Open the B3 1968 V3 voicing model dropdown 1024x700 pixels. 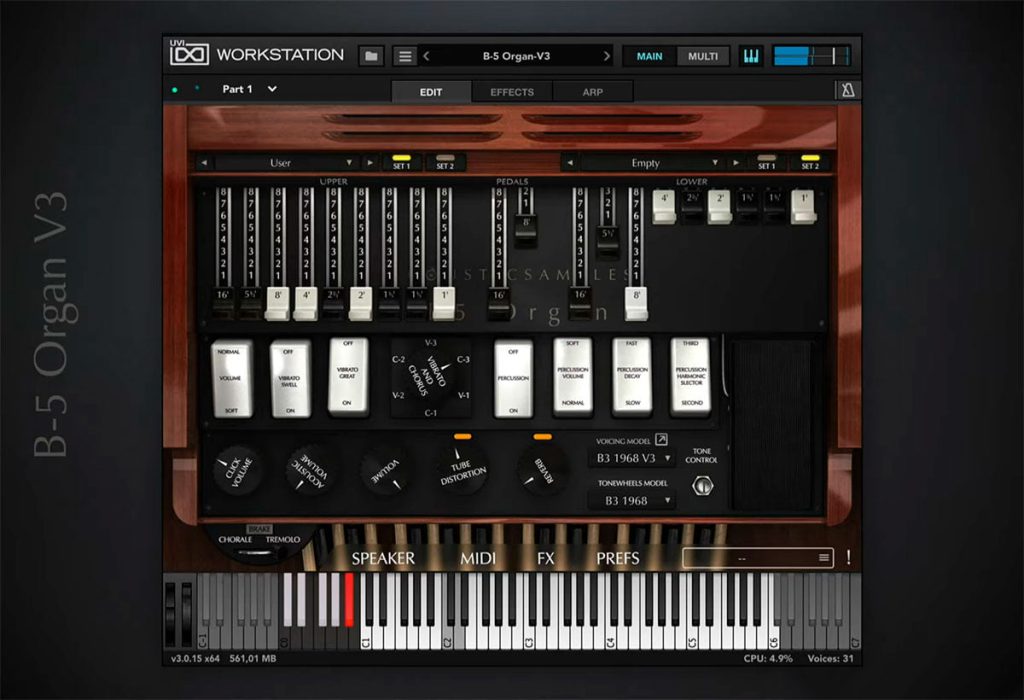tap(632, 458)
